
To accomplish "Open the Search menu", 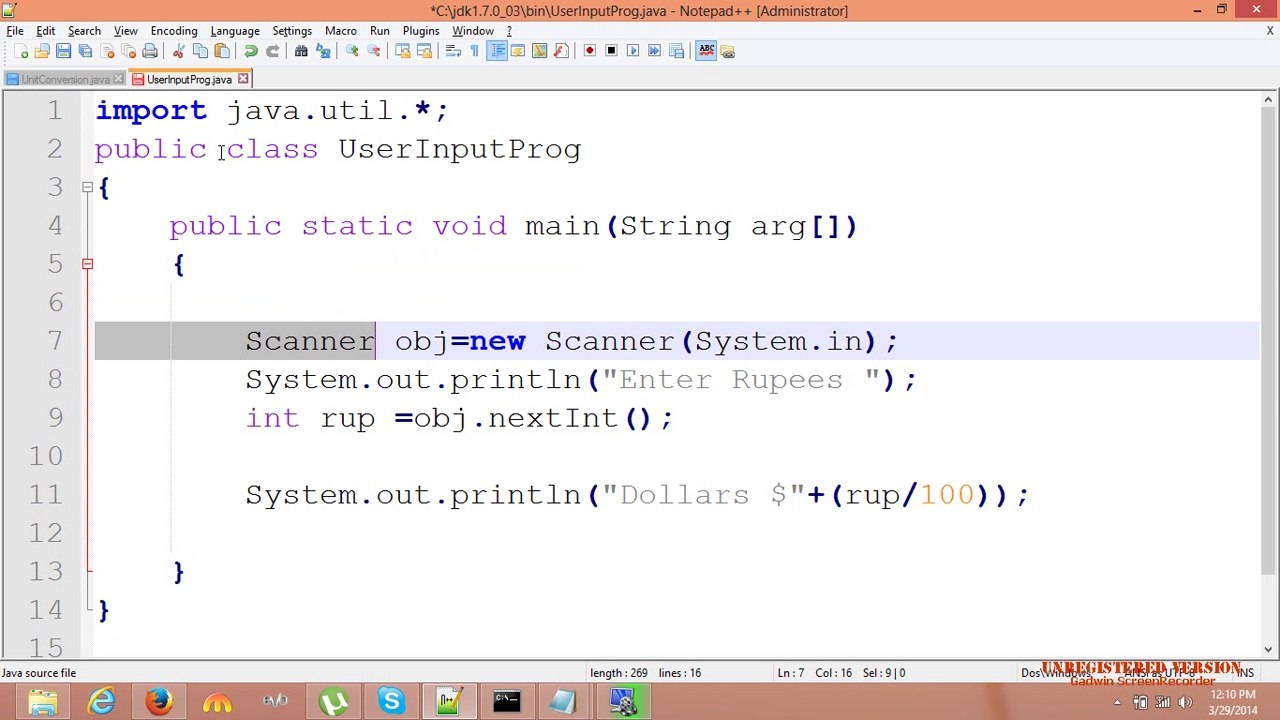I will pos(84,31).
